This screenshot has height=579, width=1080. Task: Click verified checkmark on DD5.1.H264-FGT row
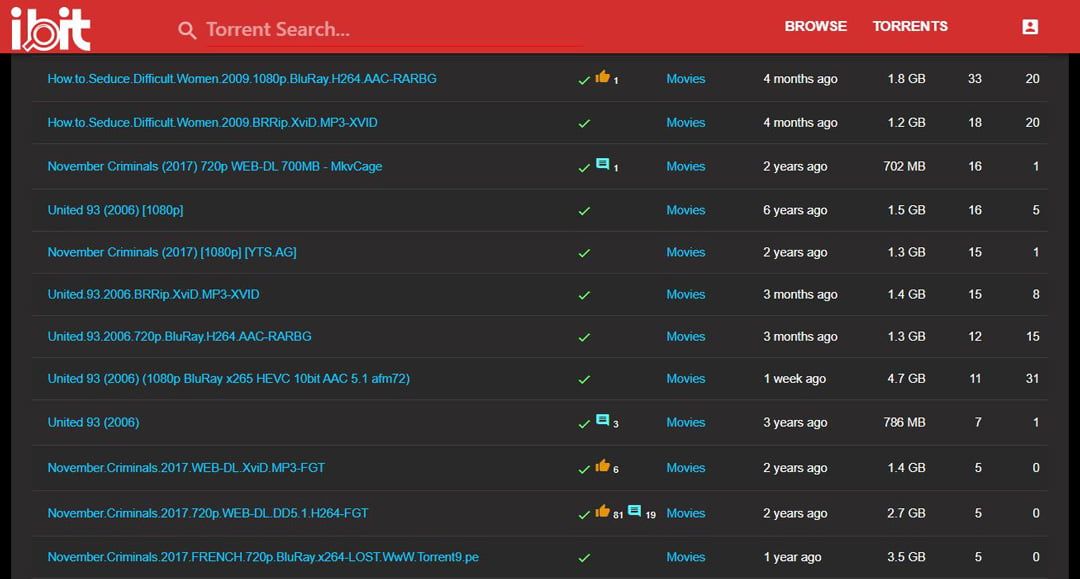click(584, 514)
